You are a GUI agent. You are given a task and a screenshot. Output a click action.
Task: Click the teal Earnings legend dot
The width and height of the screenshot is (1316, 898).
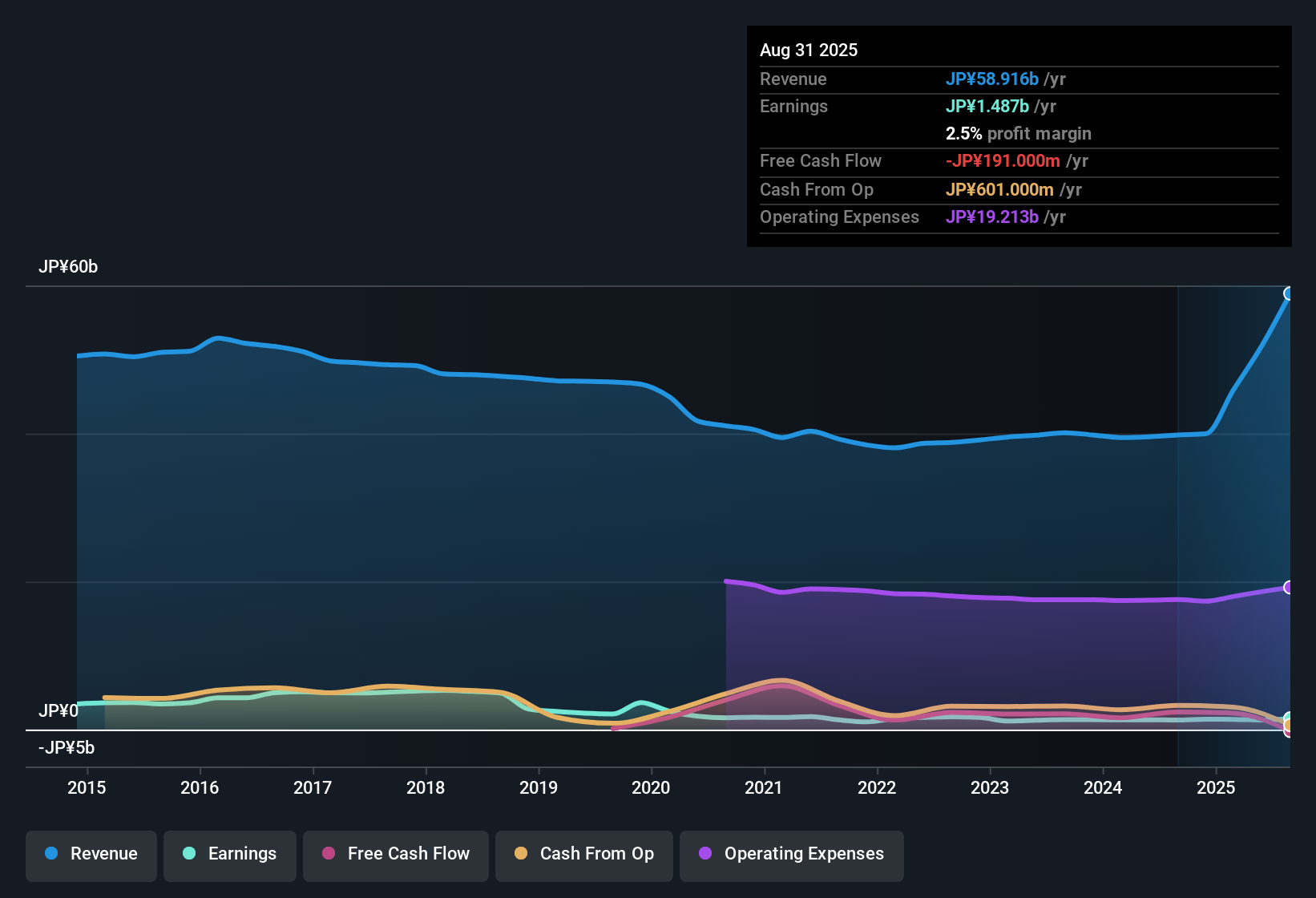(x=189, y=853)
